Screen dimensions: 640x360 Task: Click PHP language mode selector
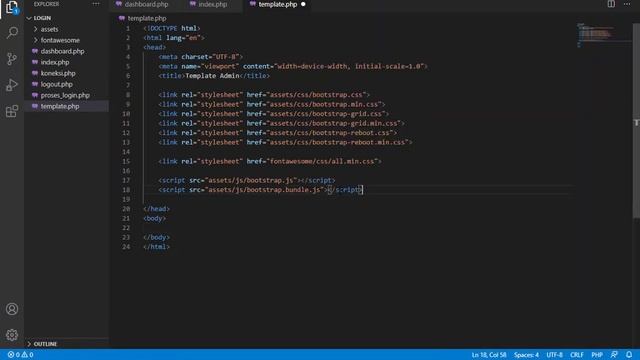point(597,355)
